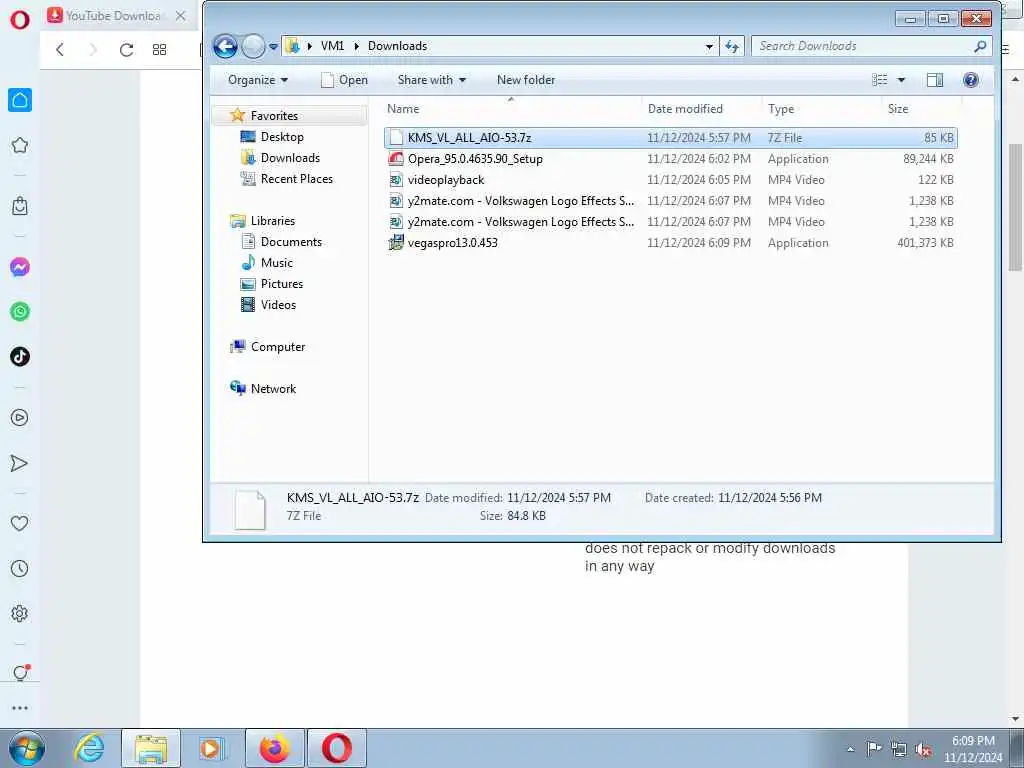Sort files by Name column
The width and height of the screenshot is (1024, 768).
tap(511, 109)
